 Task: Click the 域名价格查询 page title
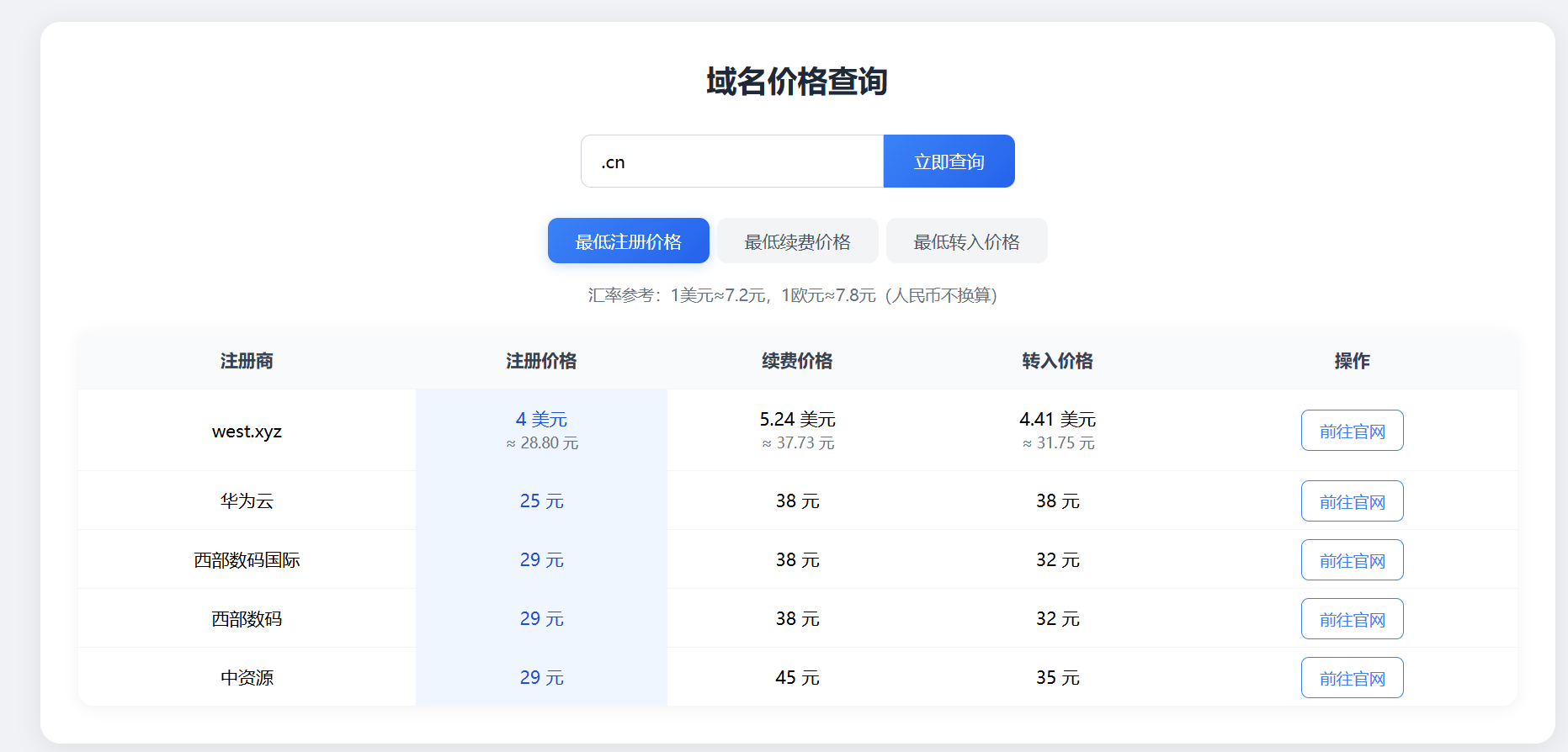pyautogui.click(x=797, y=82)
